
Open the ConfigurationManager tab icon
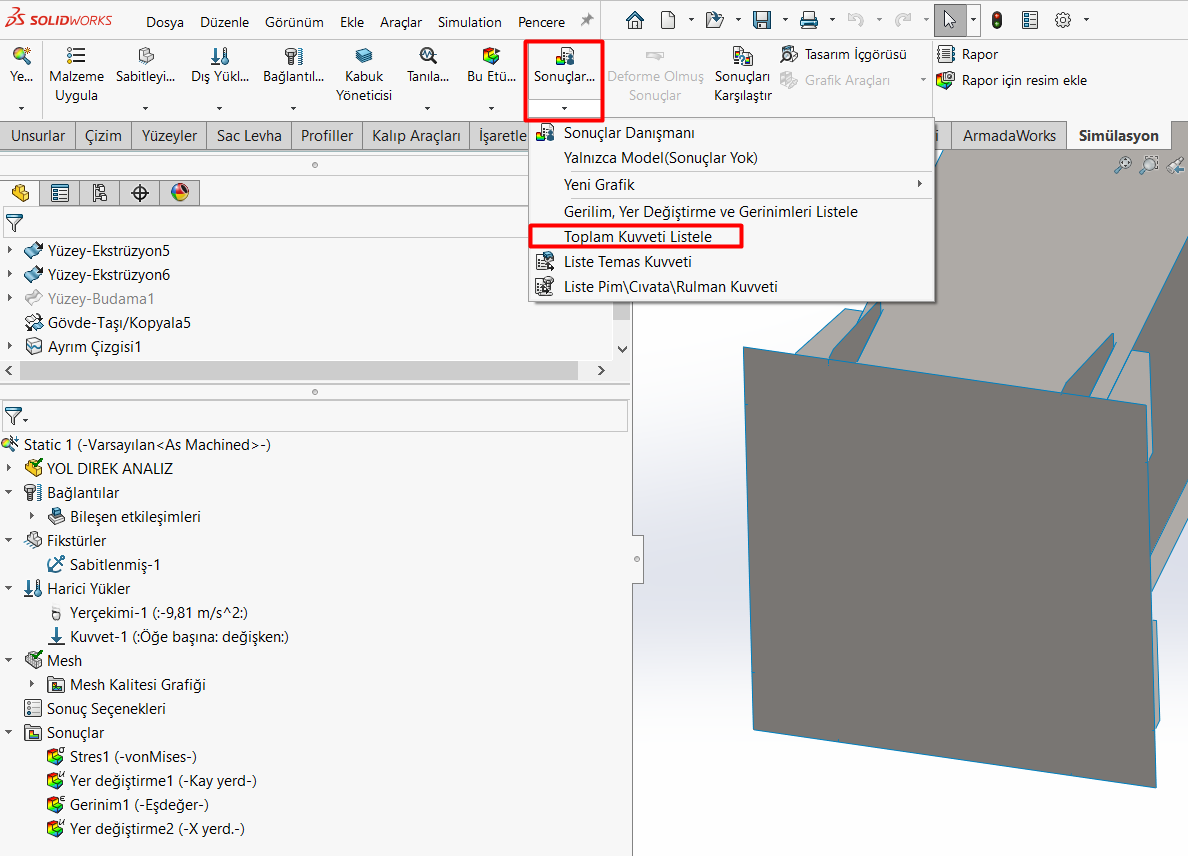coord(99,192)
